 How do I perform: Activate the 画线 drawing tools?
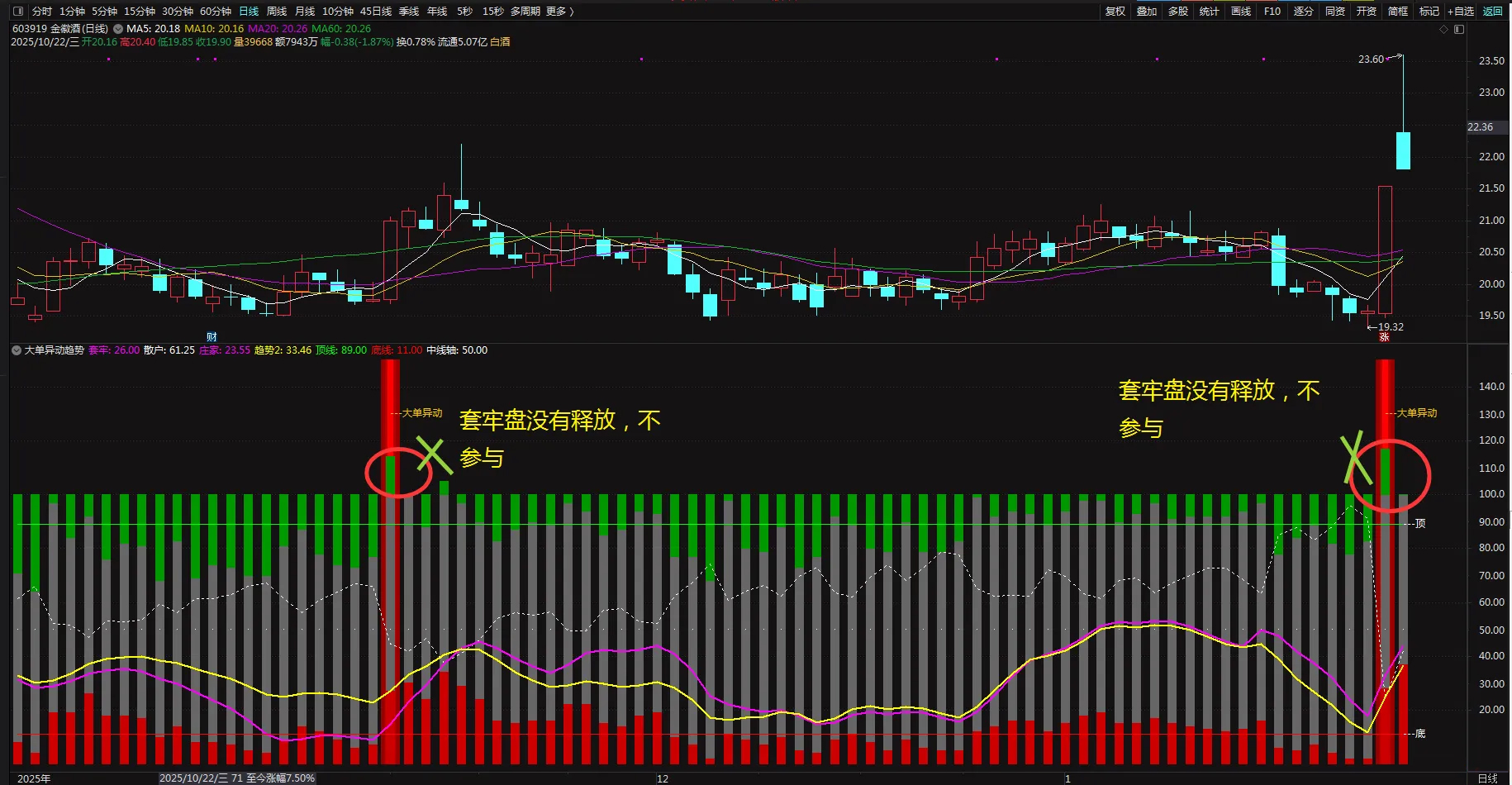click(x=1241, y=12)
